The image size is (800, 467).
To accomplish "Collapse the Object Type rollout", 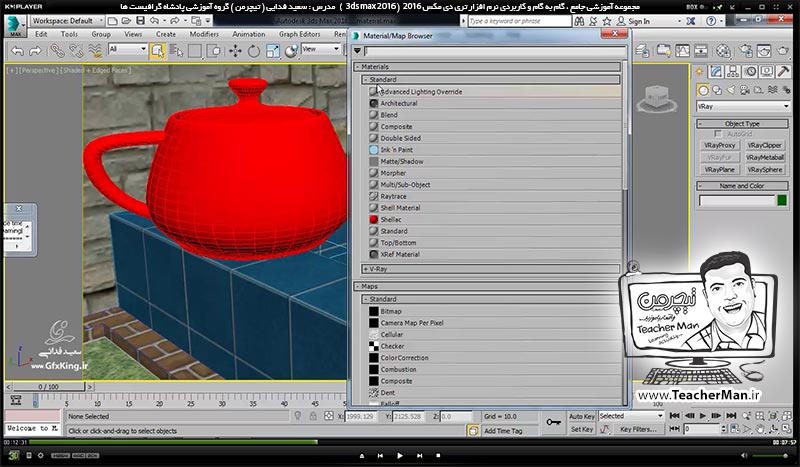I will pyautogui.click(x=742, y=124).
